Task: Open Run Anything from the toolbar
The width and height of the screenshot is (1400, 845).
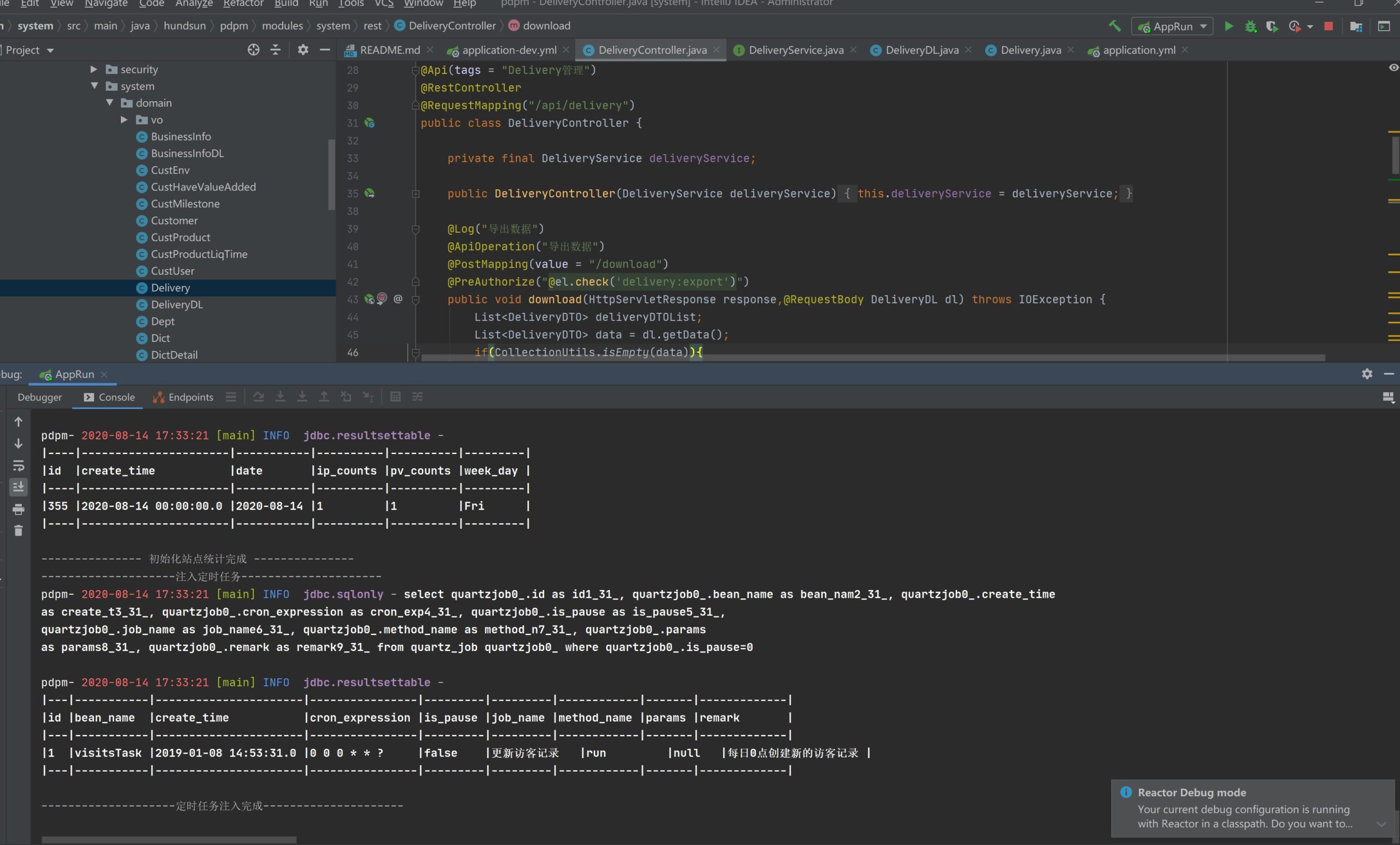Action: [1384, 26]
